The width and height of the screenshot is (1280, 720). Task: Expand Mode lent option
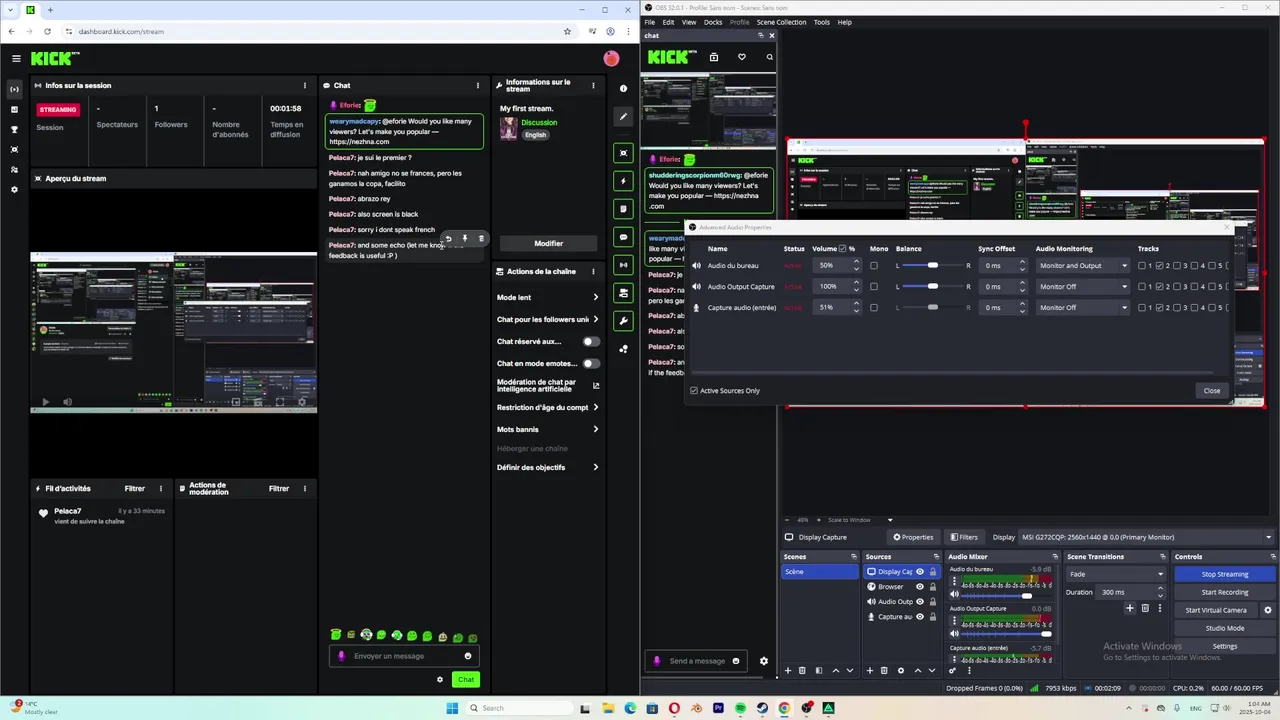coord(548,297)
